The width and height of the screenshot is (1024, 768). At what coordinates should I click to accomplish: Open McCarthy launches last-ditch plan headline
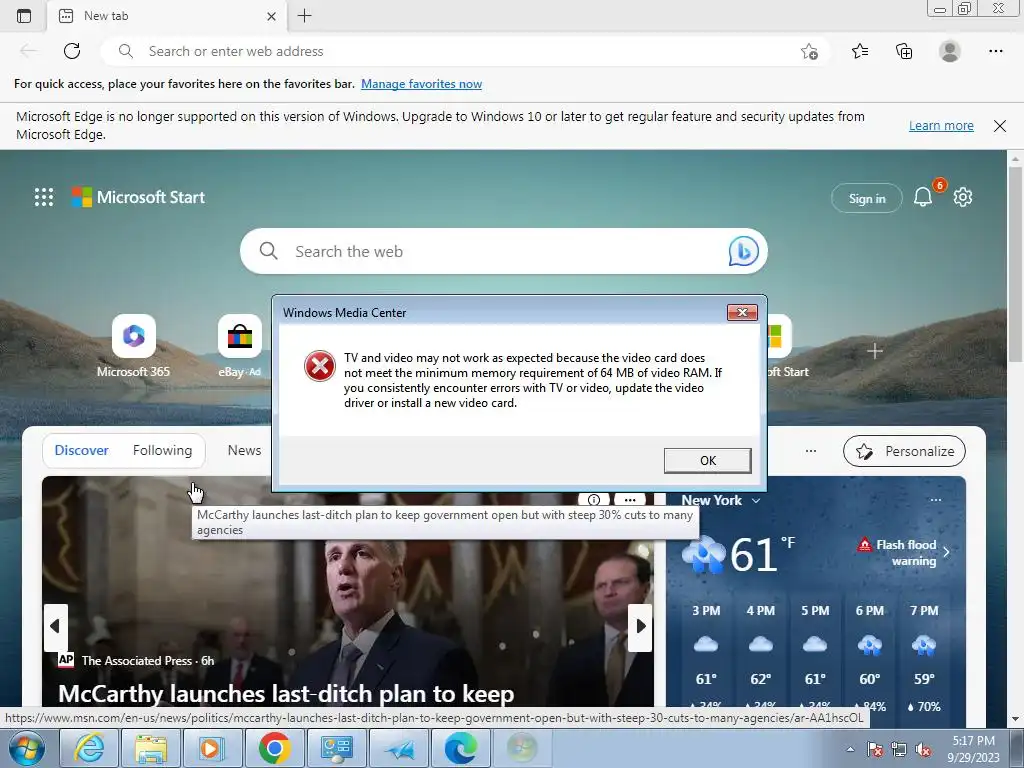(x=286, y=694)
